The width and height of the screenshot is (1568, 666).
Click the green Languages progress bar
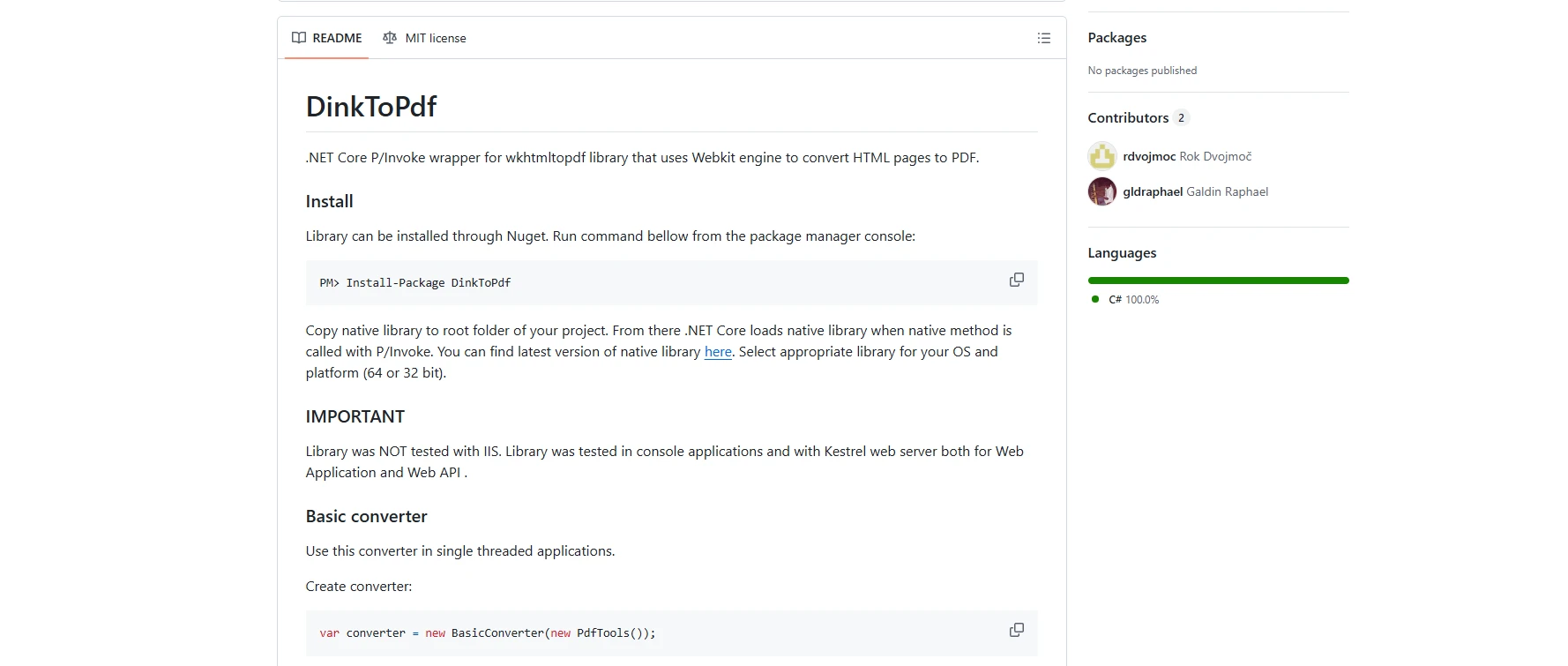pos(1218,281)
